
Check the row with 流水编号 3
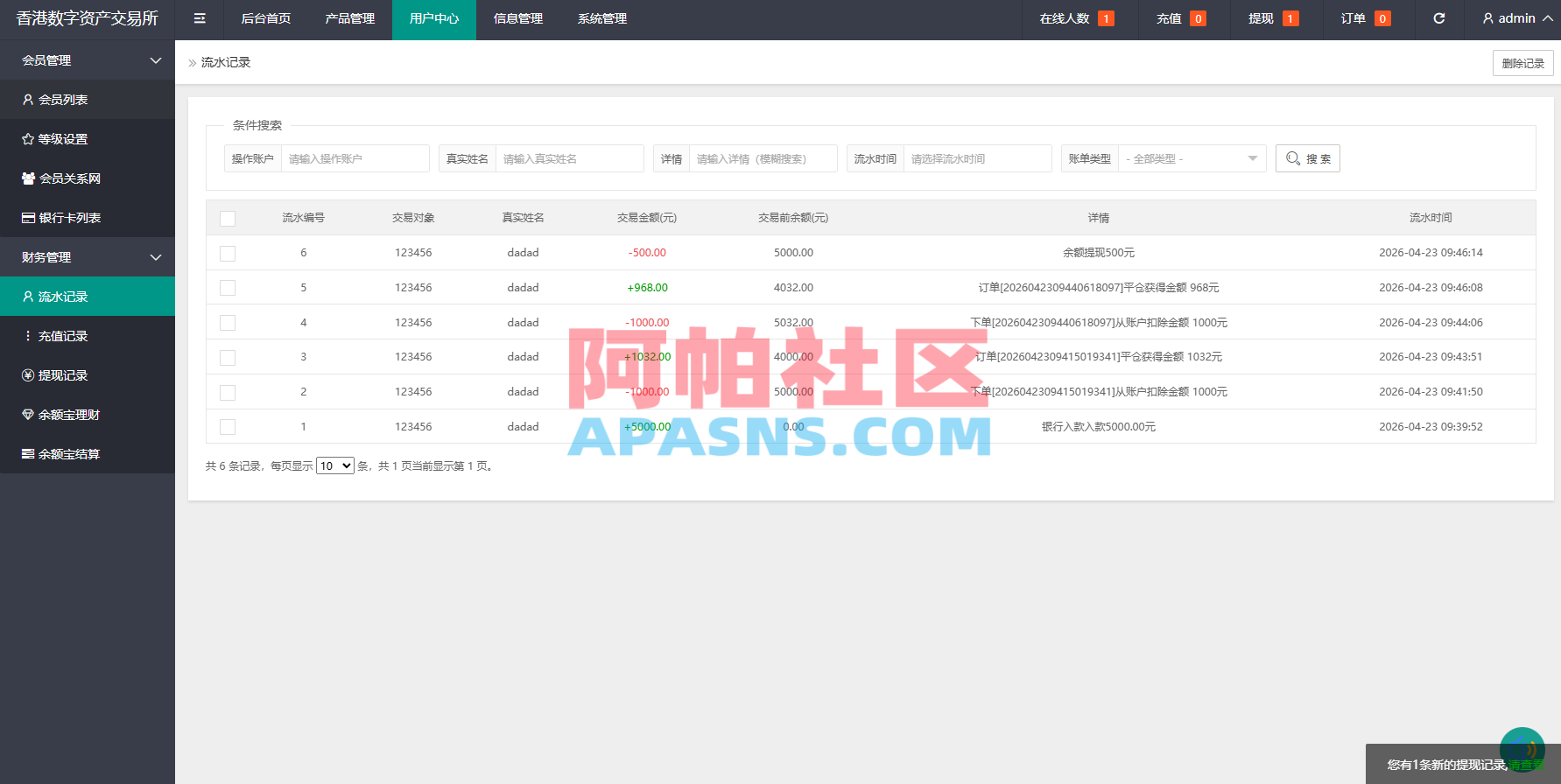[228, 358]
